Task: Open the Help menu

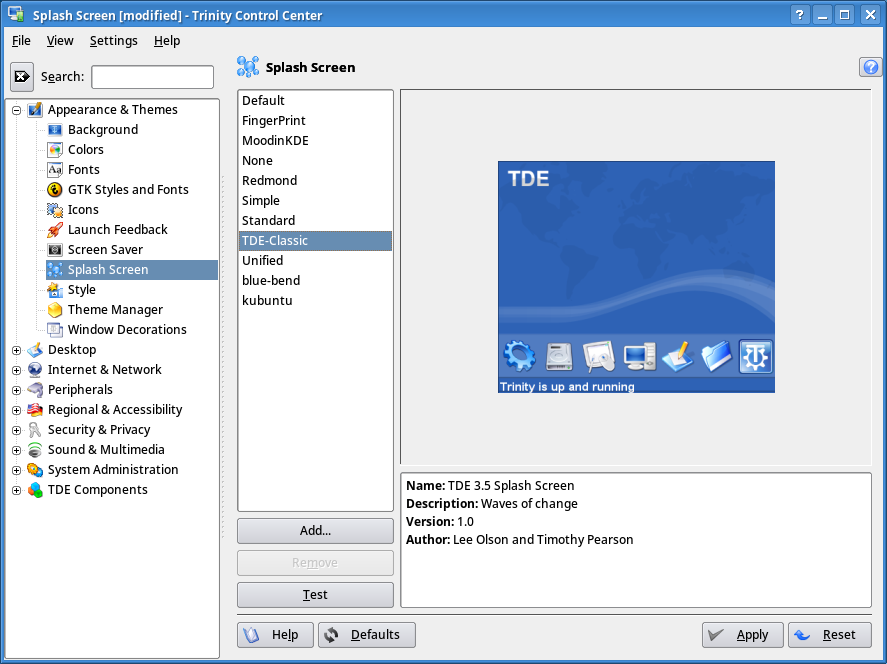Action: click(x=167, y=41)
